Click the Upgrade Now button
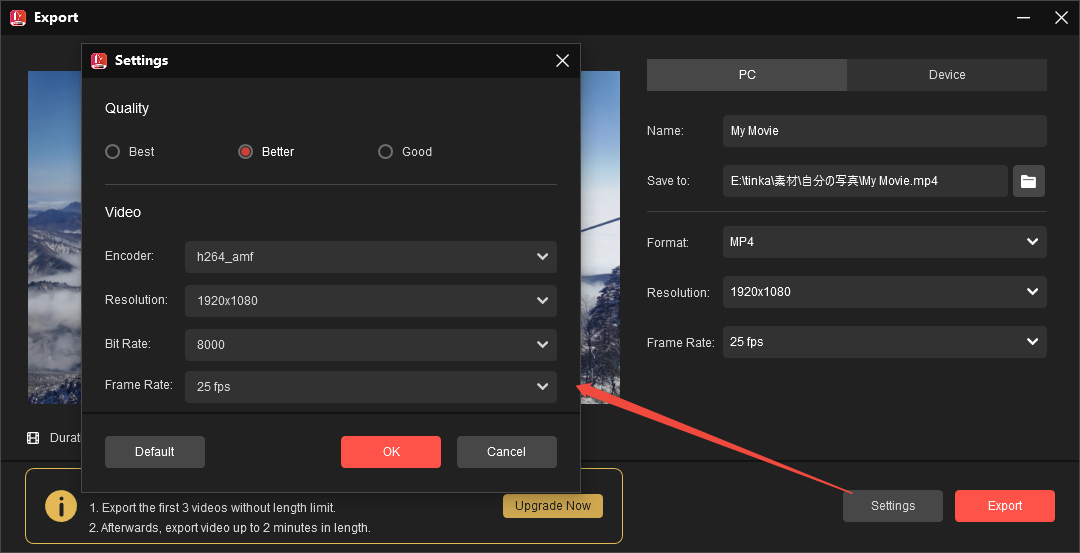Viewport: 1080px width, 553px height. tap(553, 505)
